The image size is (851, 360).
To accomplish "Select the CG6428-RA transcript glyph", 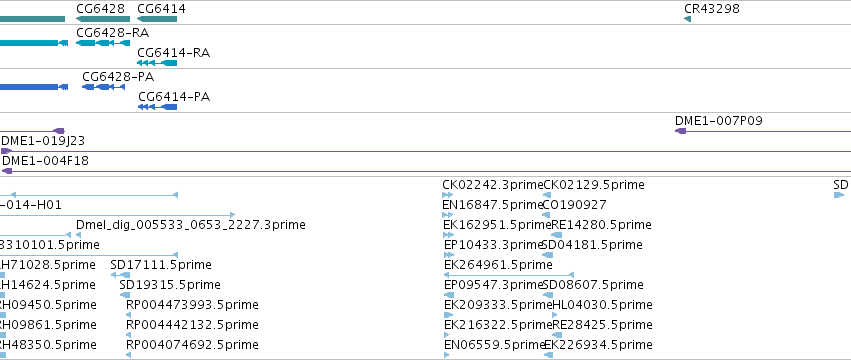I will point(103,43).
